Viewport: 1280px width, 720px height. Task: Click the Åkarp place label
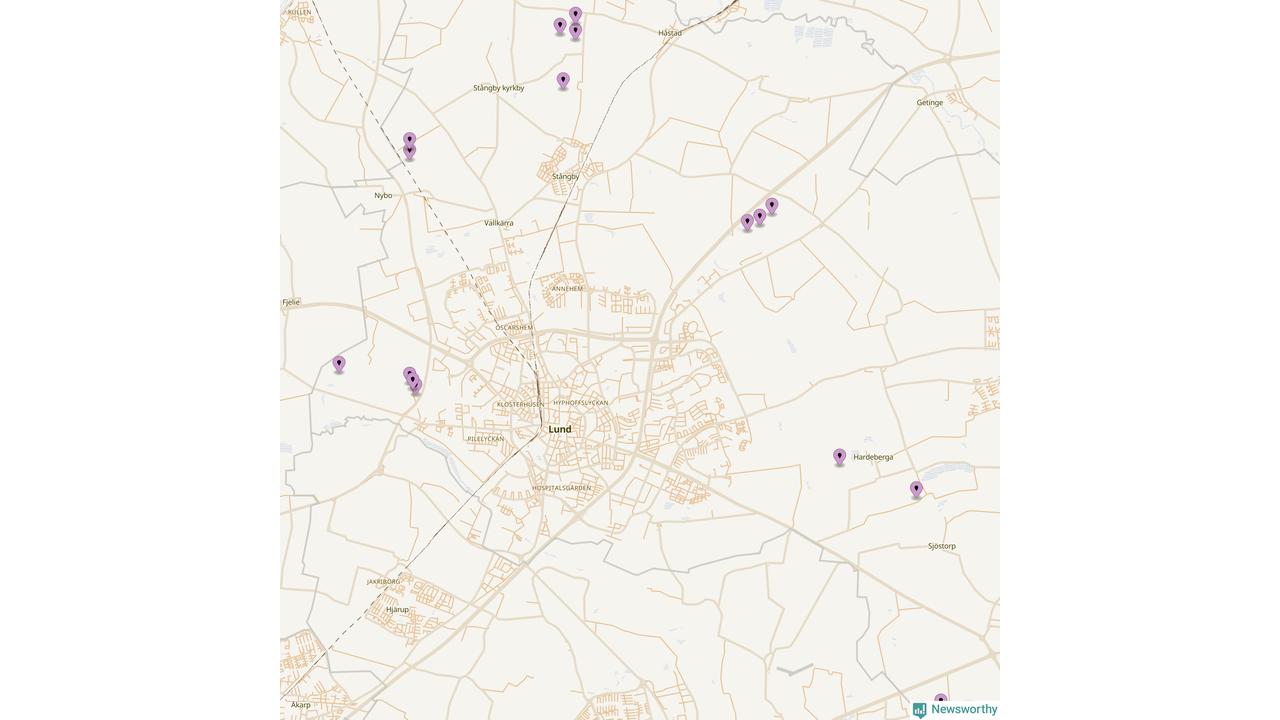pyautogui.click(x=301, y=705)
